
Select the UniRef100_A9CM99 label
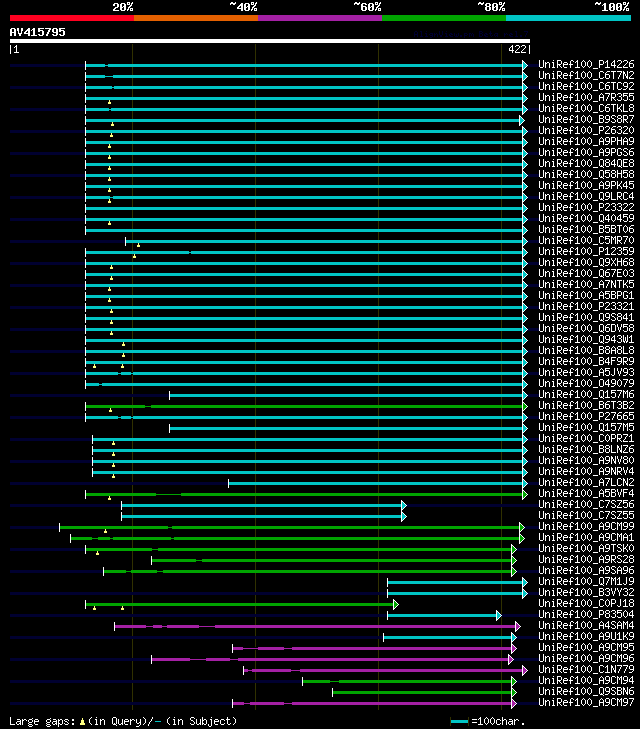click(586, 526)
